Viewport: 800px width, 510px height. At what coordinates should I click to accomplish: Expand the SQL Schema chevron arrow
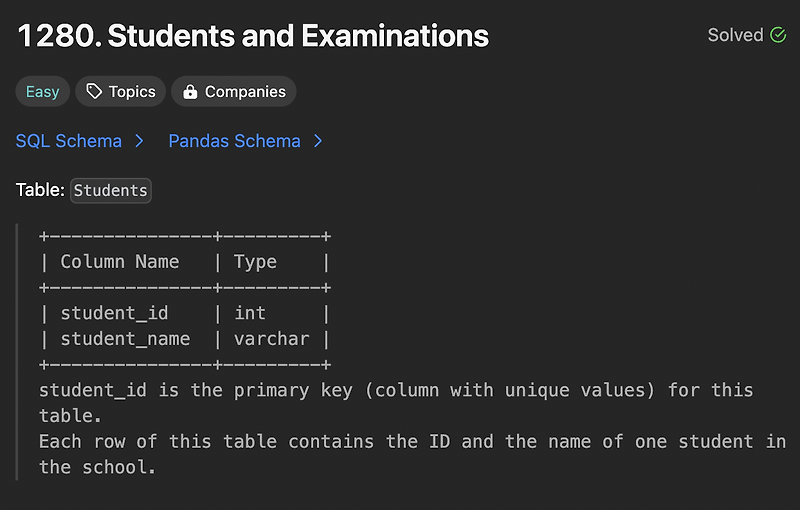point(139,141)
